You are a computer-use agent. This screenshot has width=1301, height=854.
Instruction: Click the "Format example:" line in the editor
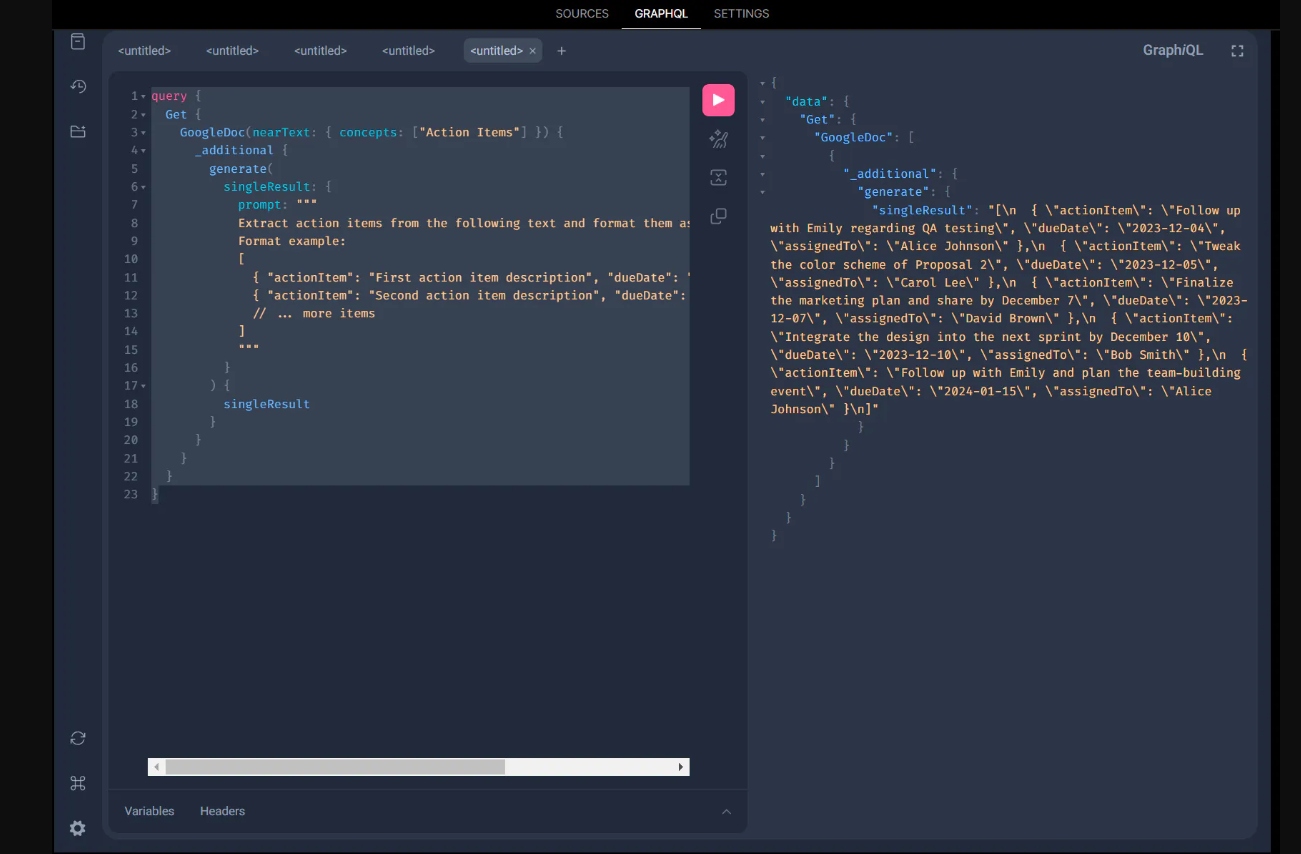click(x=292, y=241)
